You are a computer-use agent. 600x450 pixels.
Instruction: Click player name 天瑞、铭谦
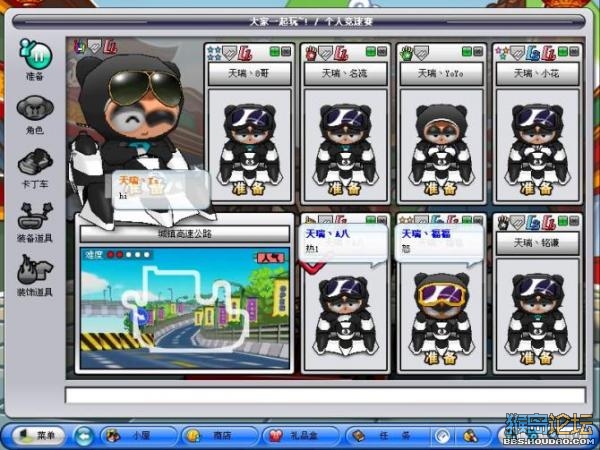[537, 243]
